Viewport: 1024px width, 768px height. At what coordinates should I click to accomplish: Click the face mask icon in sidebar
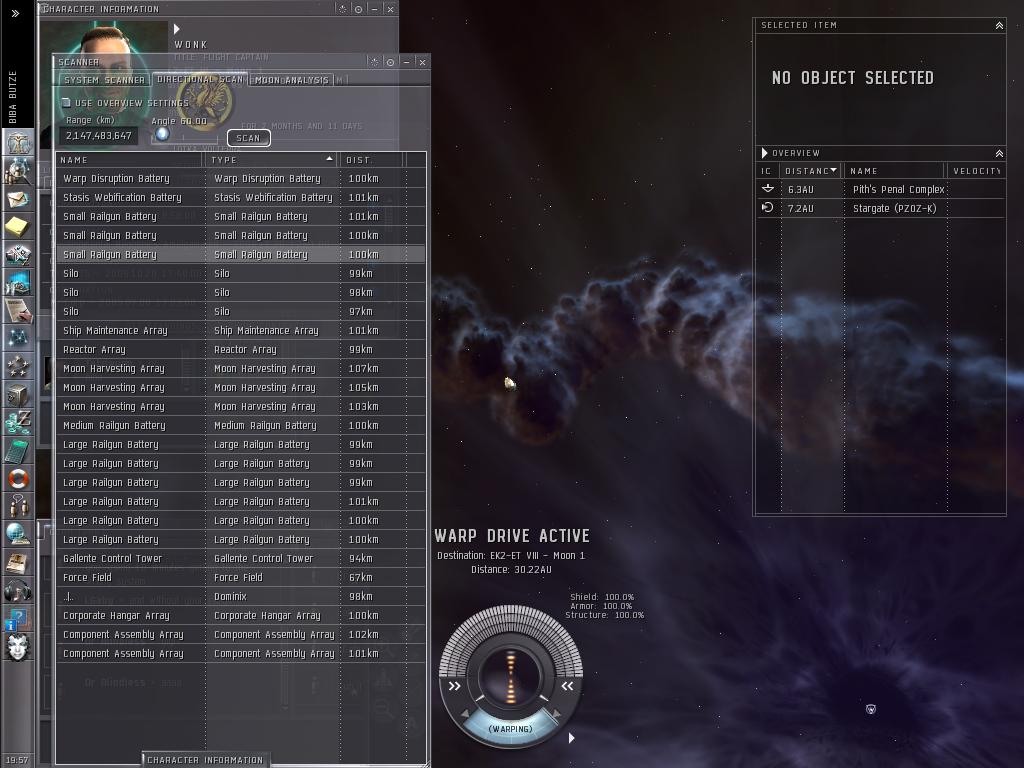(18, 647)
